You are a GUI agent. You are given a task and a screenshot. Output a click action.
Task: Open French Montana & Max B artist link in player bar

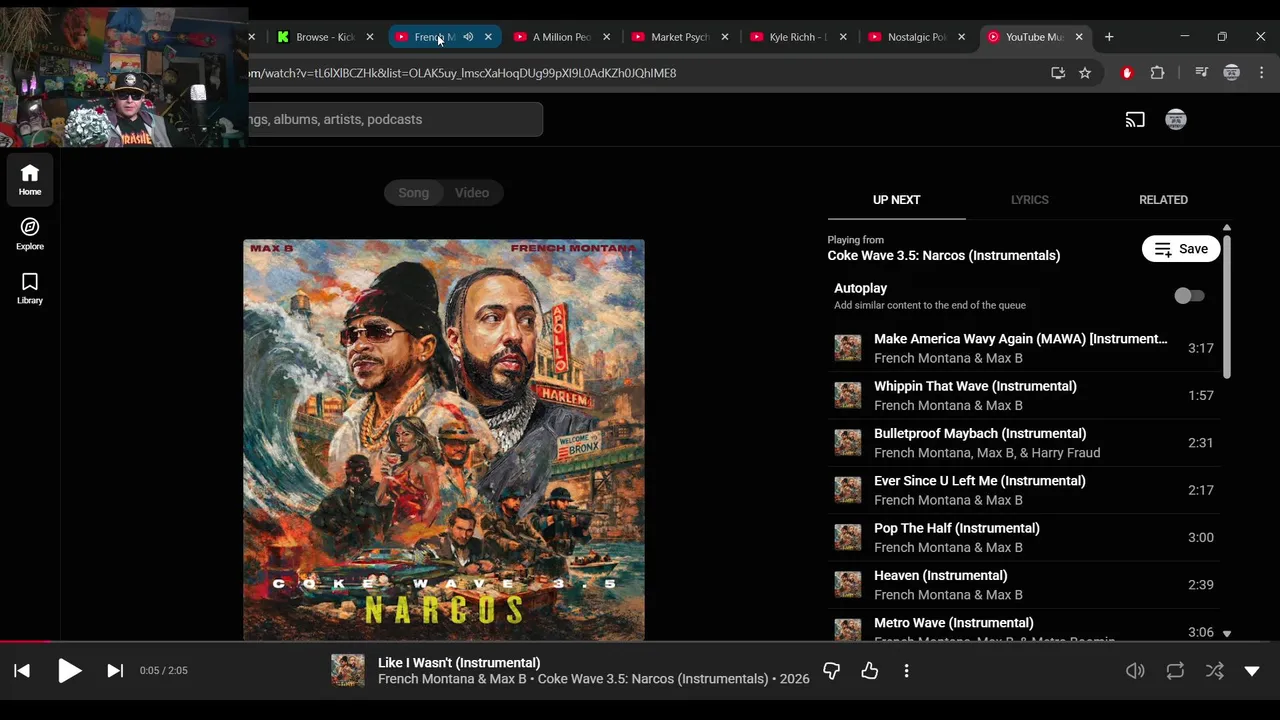tap(452, 679)
